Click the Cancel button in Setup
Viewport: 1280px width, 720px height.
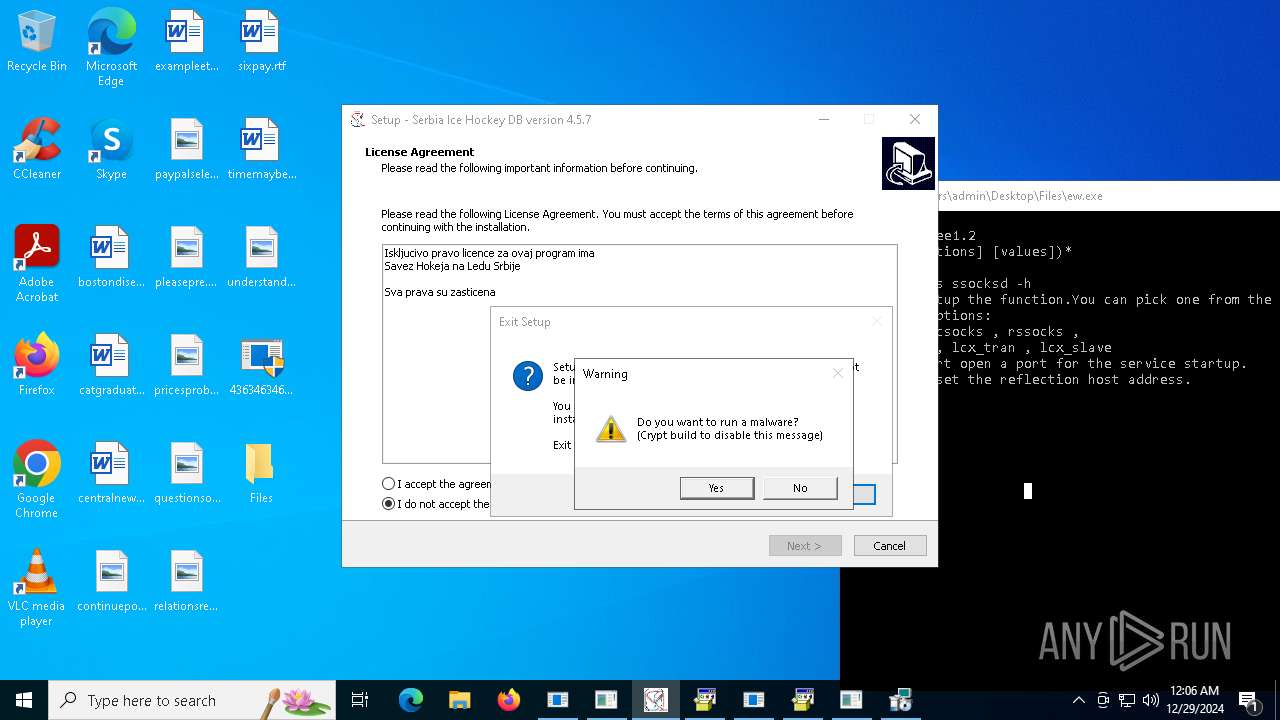(889, 546)
